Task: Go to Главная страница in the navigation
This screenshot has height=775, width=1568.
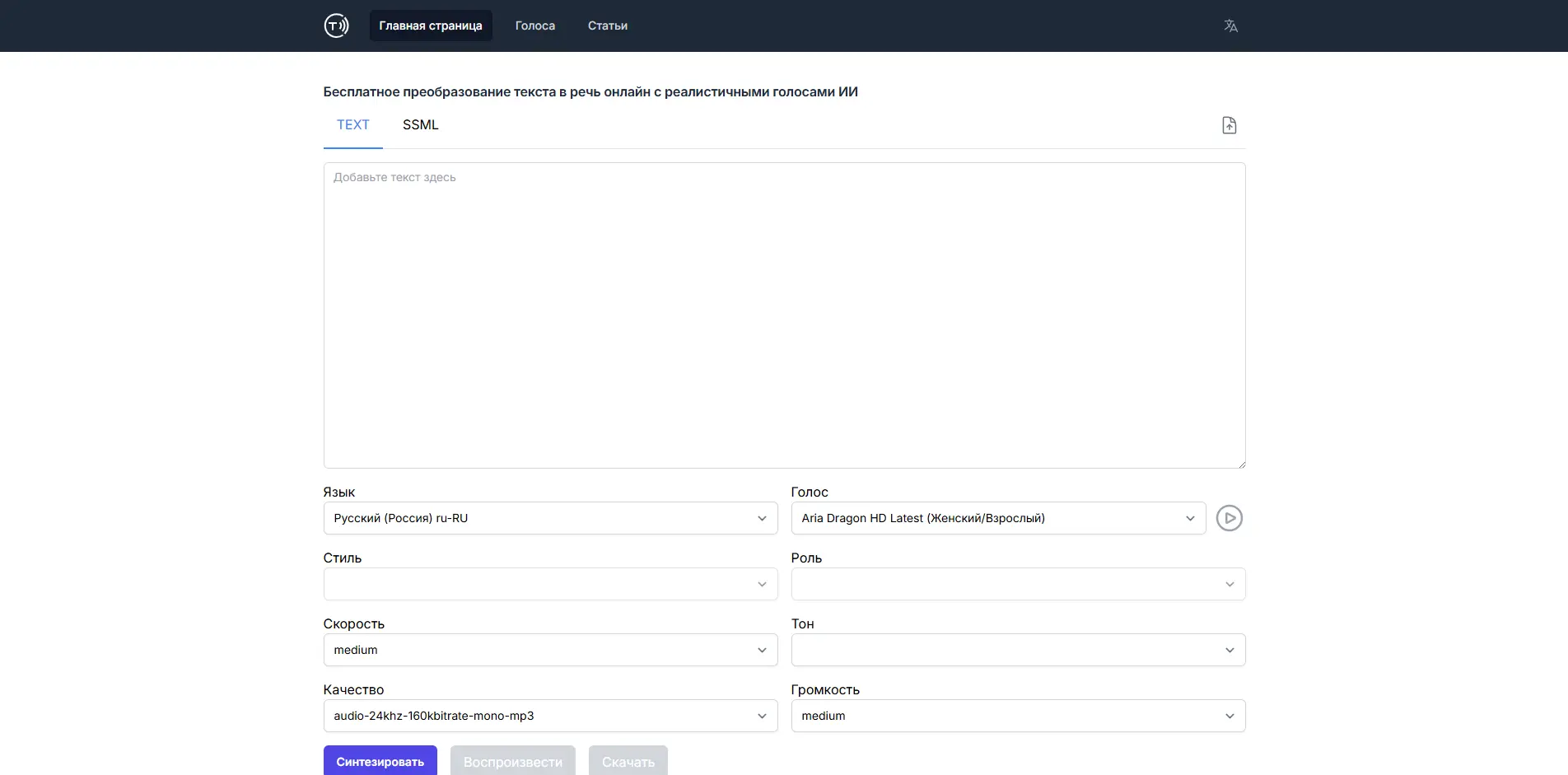Action: pyautogui.click(x=430, y=26)
